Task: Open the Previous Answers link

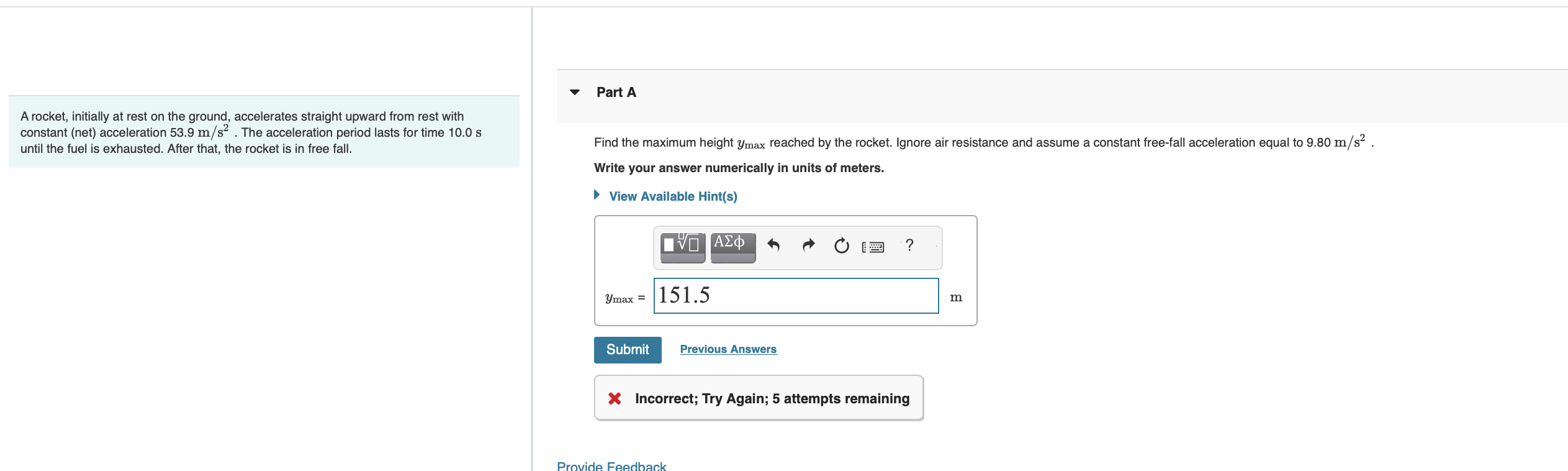Action: pyautogui.click(x=728, y=349)
